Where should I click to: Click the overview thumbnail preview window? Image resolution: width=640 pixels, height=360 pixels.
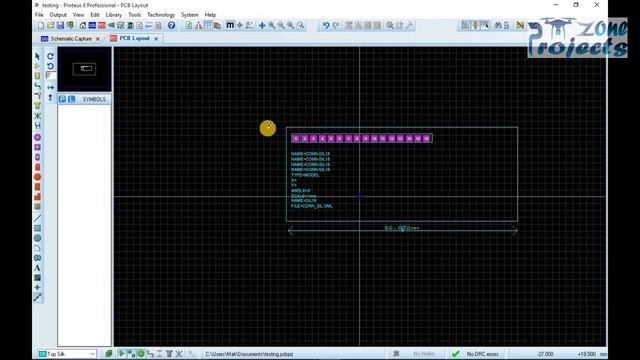pos(84,69)
